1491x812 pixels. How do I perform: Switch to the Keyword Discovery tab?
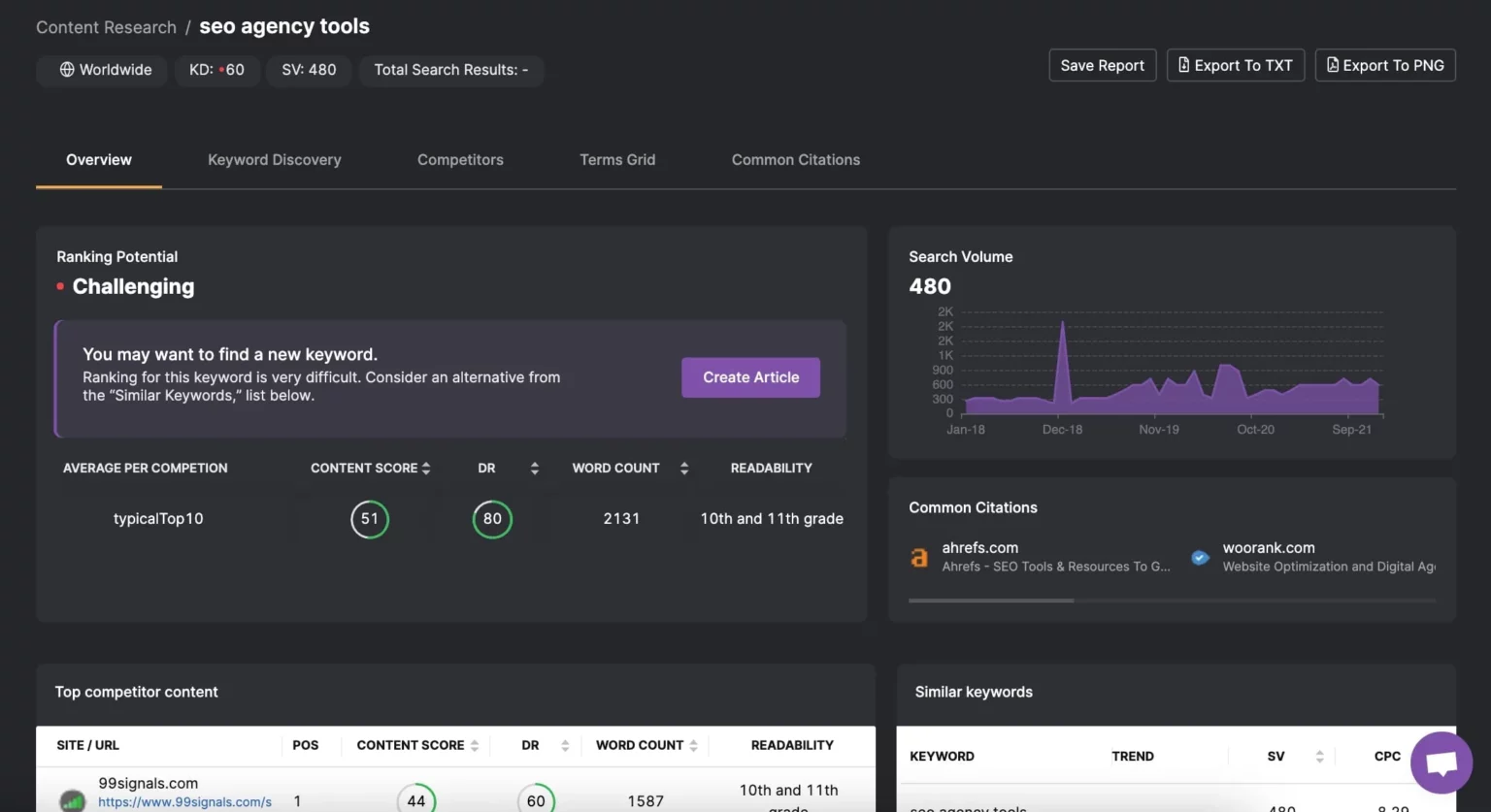[x=274, y=160]
